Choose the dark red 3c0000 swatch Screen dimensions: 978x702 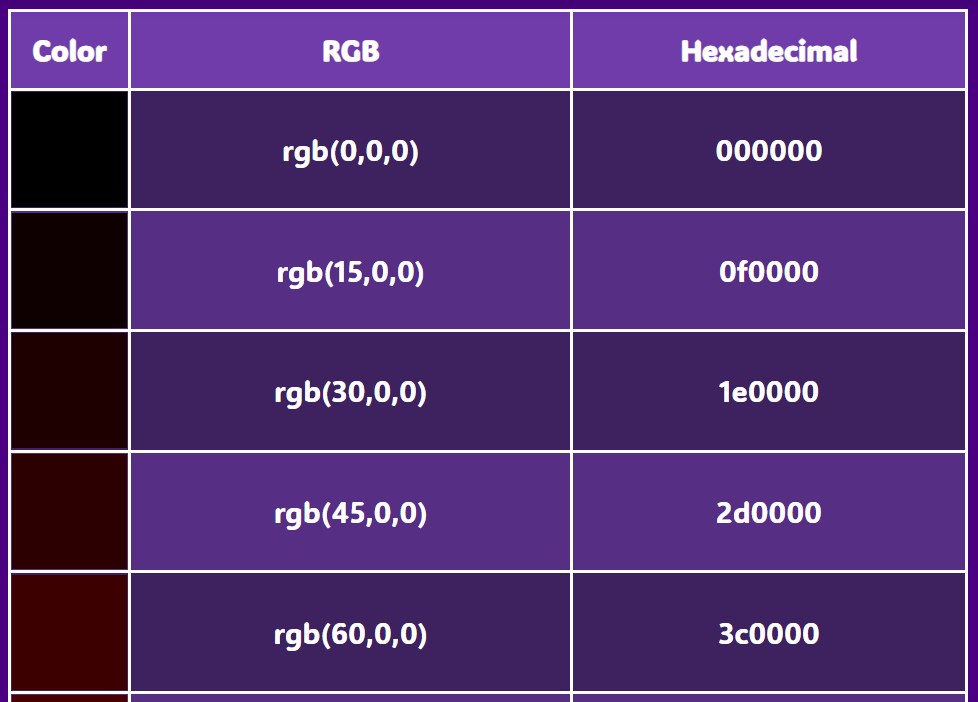point(69,632)
